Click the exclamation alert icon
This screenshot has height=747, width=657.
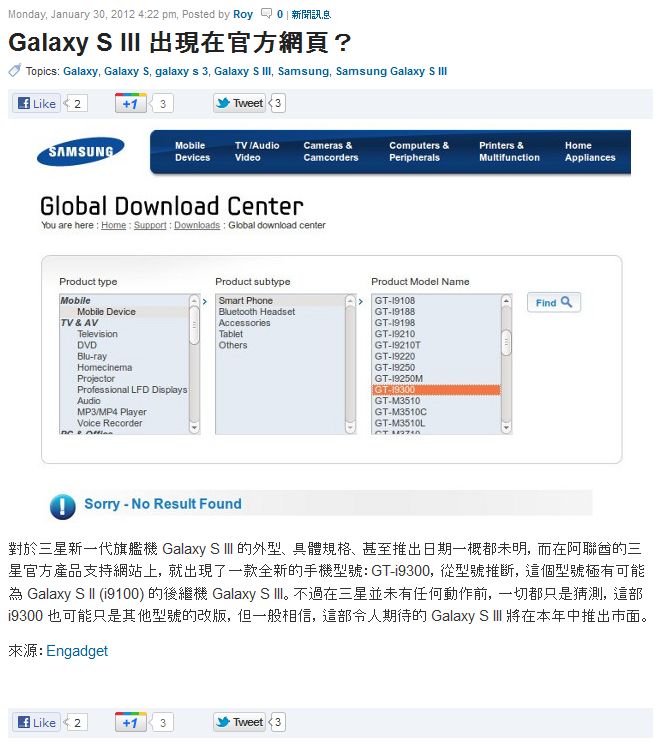click(62, 506)
